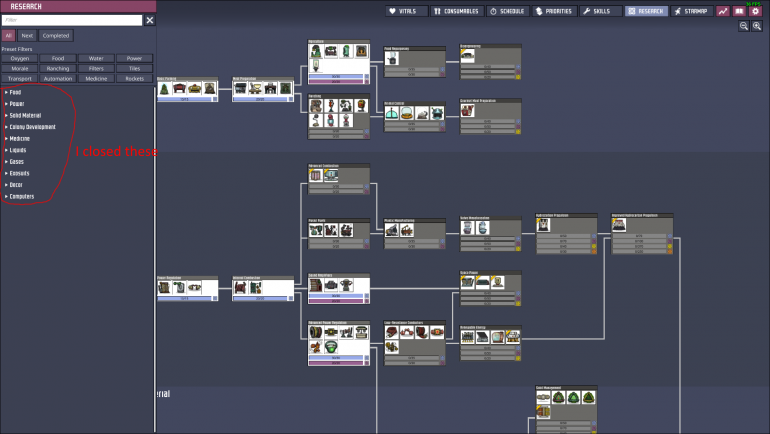Open the Schedule screen
The image size is (770, 434).
508,11
